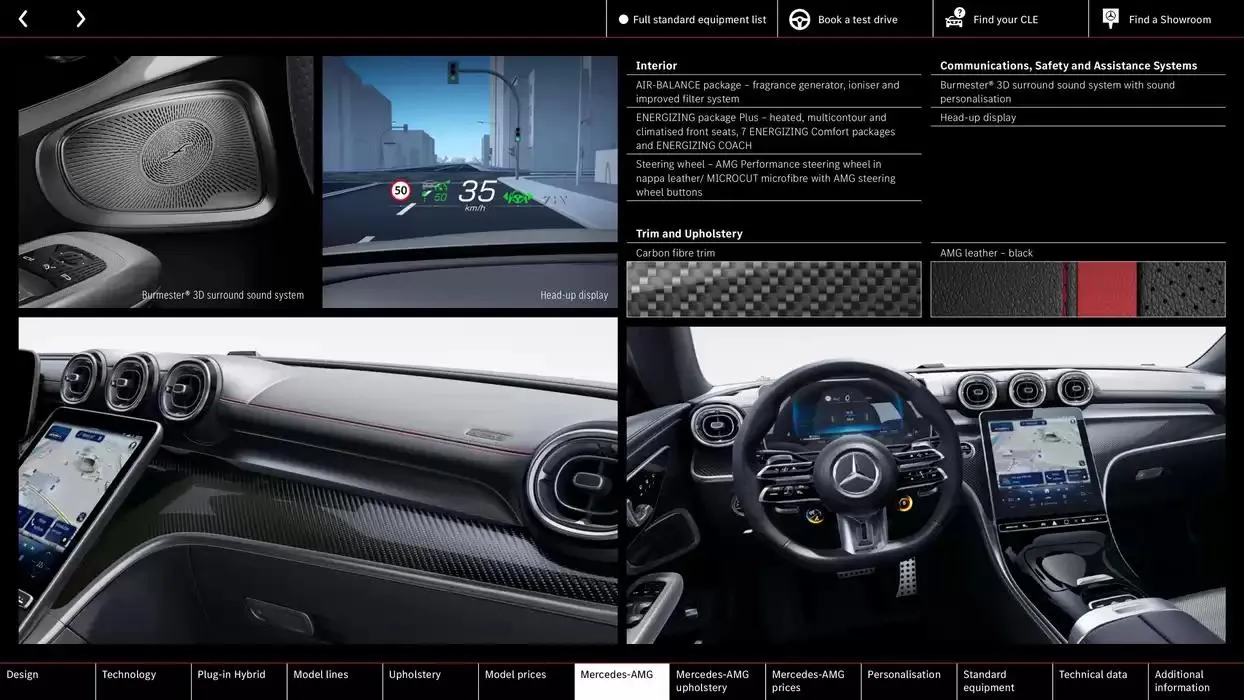Image resolution: width=1244 pixels, height=700 pixels.
Task: Open Find a Showroom
Action: (x=1169, y=18)
